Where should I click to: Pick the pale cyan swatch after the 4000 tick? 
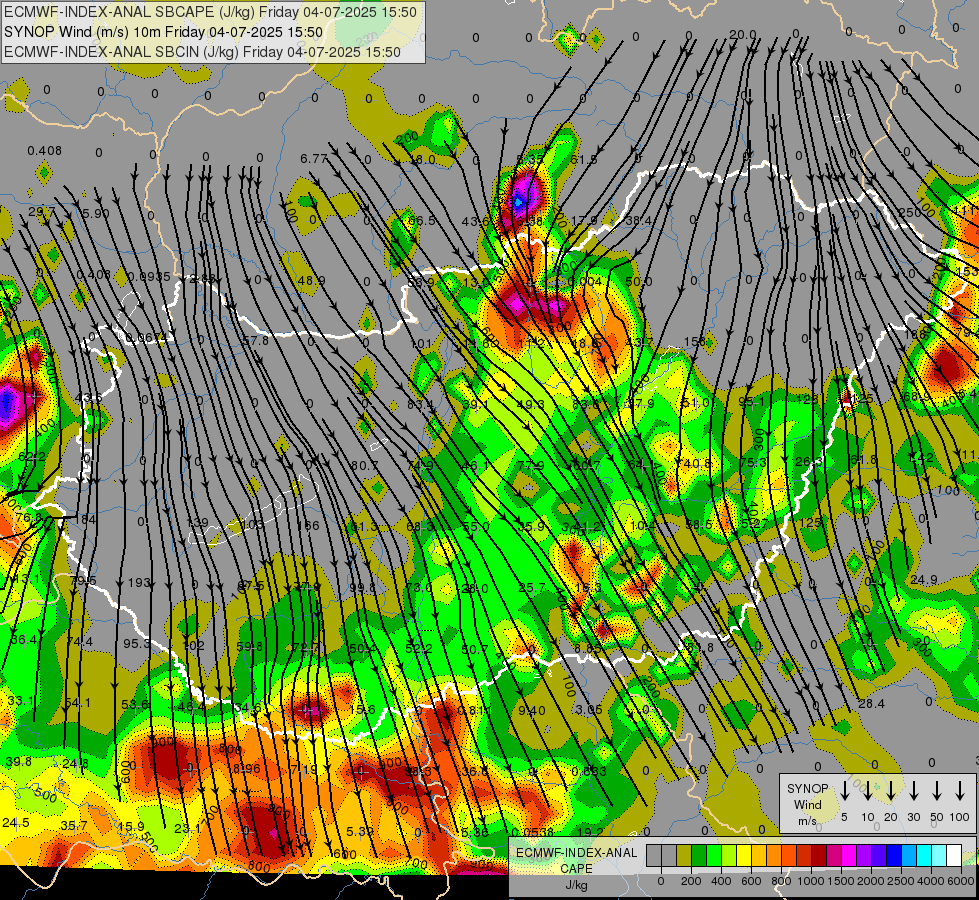[x=938, y=855]
